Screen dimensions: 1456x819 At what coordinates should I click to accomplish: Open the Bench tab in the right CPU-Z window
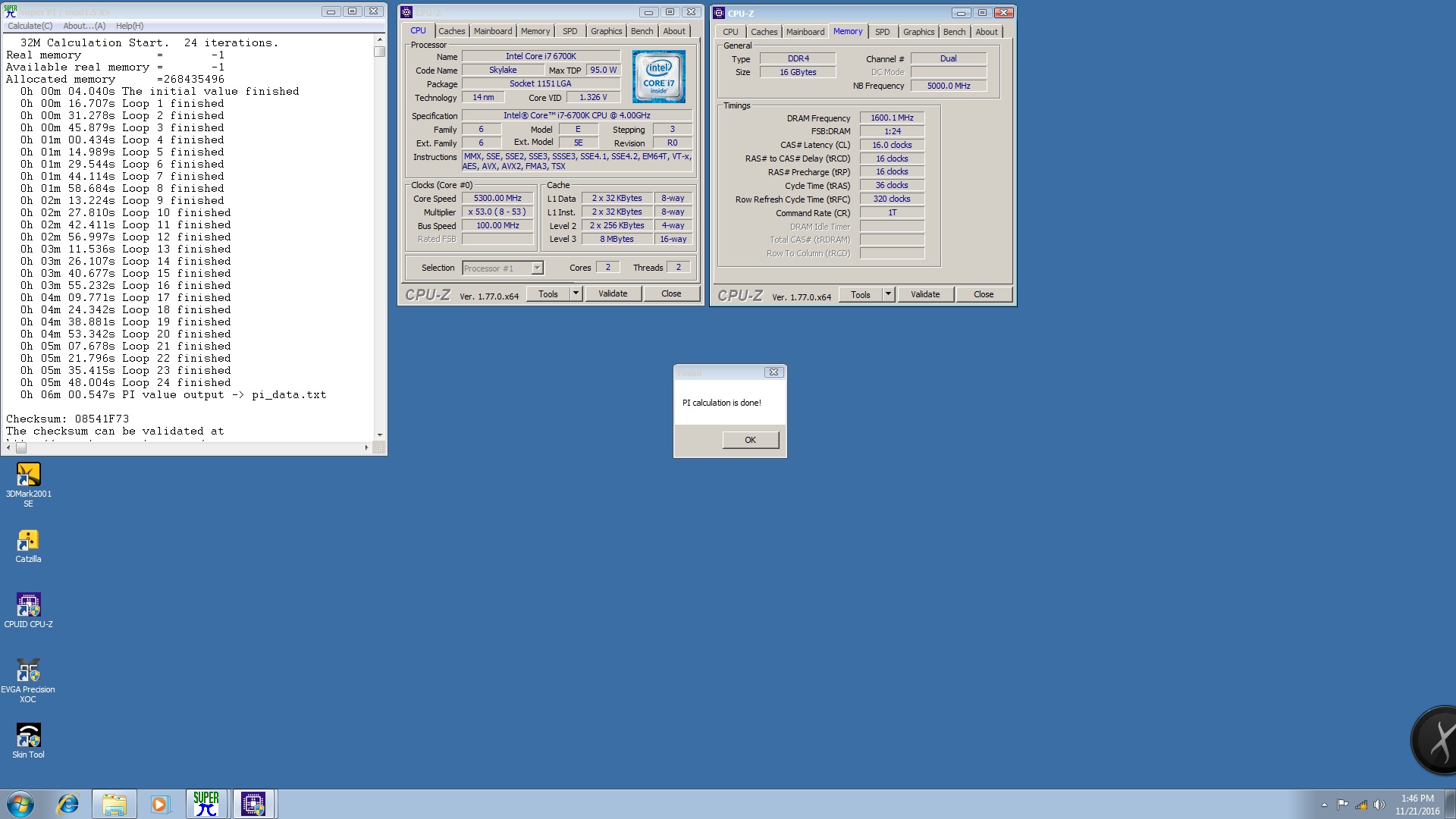tap(955, 32)
